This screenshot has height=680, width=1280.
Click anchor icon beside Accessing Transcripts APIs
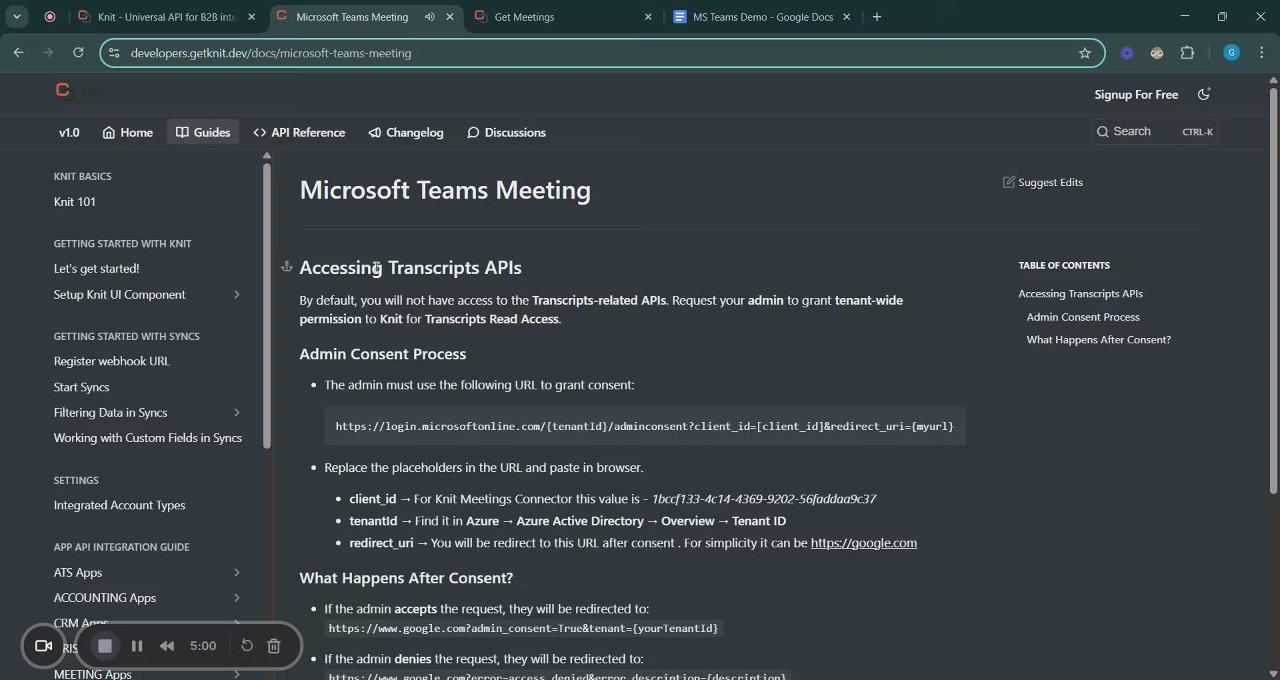[x=286, y=267]
